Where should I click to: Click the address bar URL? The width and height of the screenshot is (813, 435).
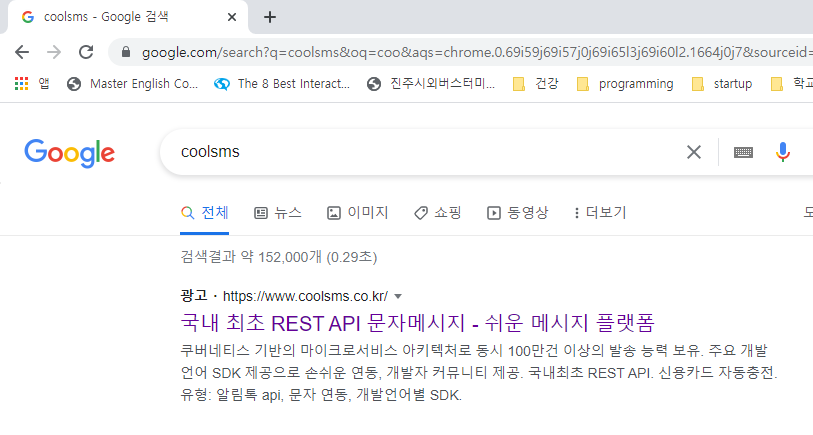[477, 52]
